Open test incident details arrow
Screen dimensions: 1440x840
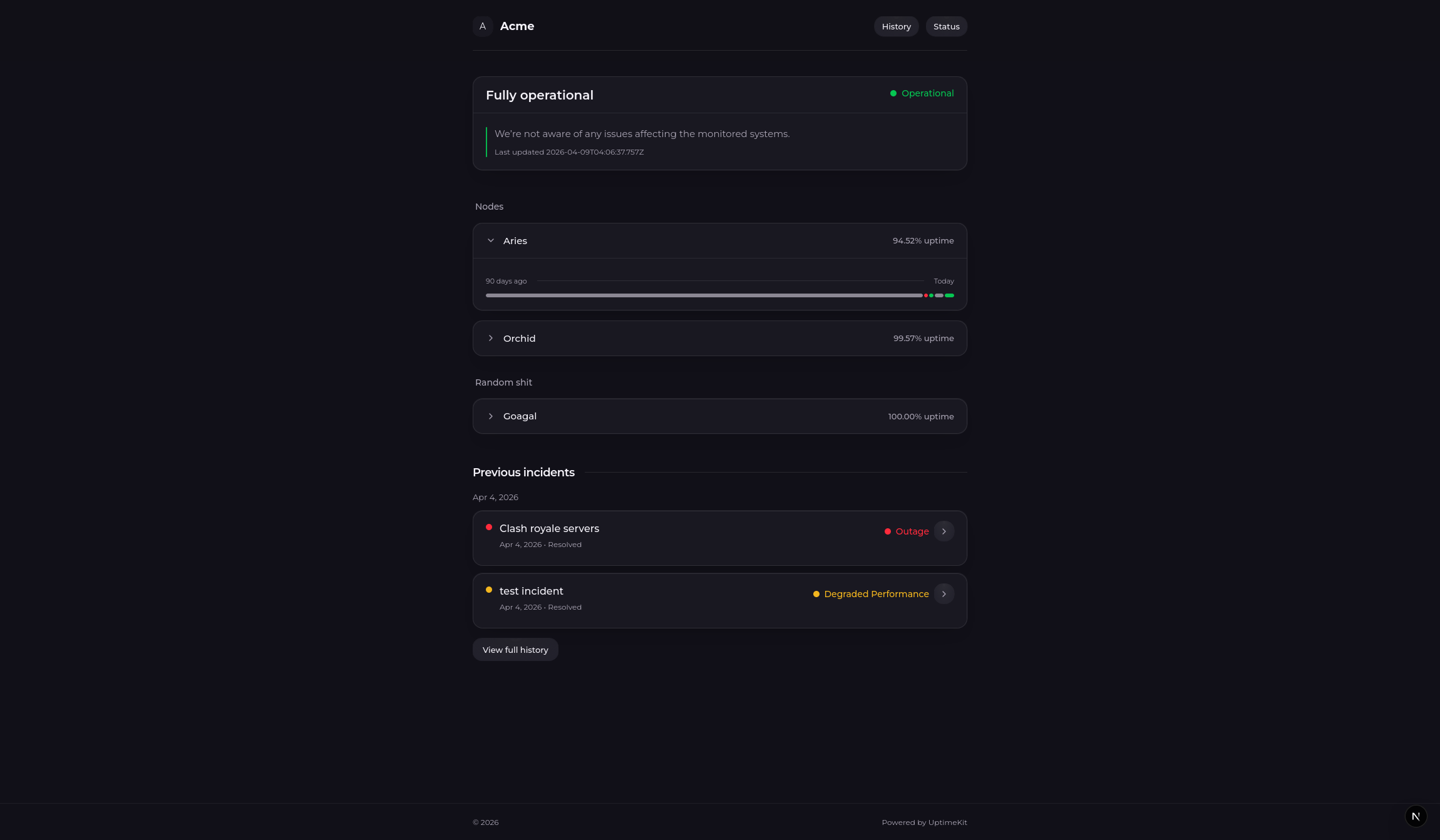coord(944,594)
